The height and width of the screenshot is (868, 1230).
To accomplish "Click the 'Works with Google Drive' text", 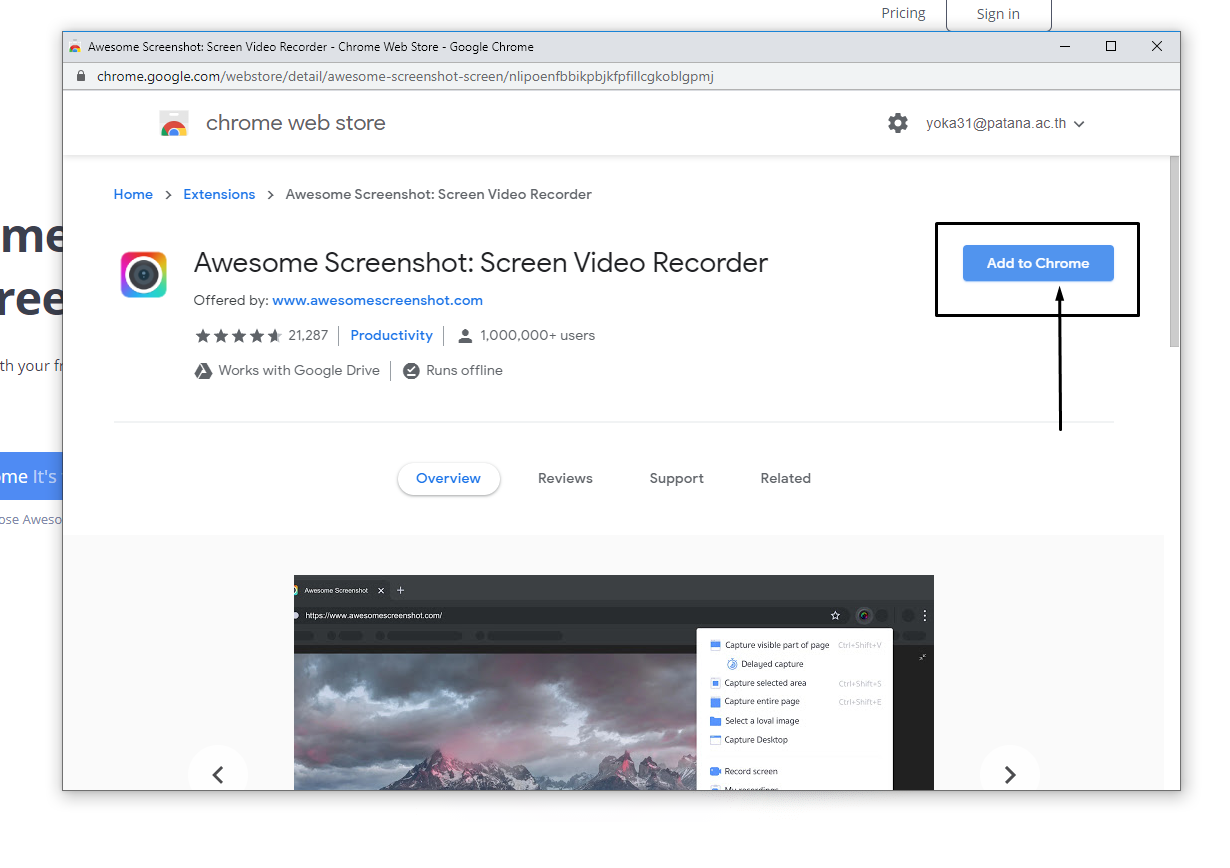I will pos(299,370).
